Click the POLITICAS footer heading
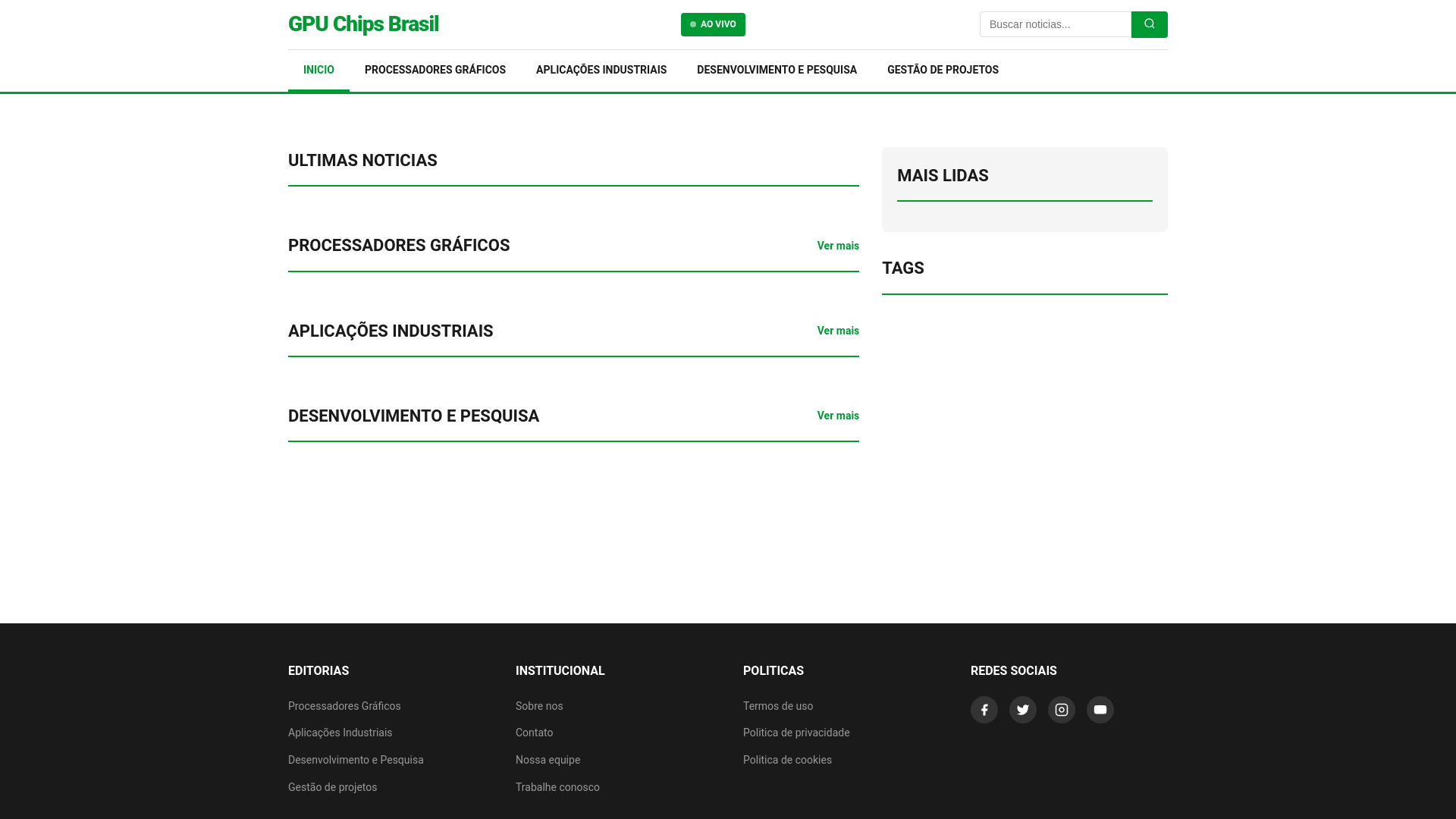The width and height of the screenshot is (1456, 819). click(773, 671)
